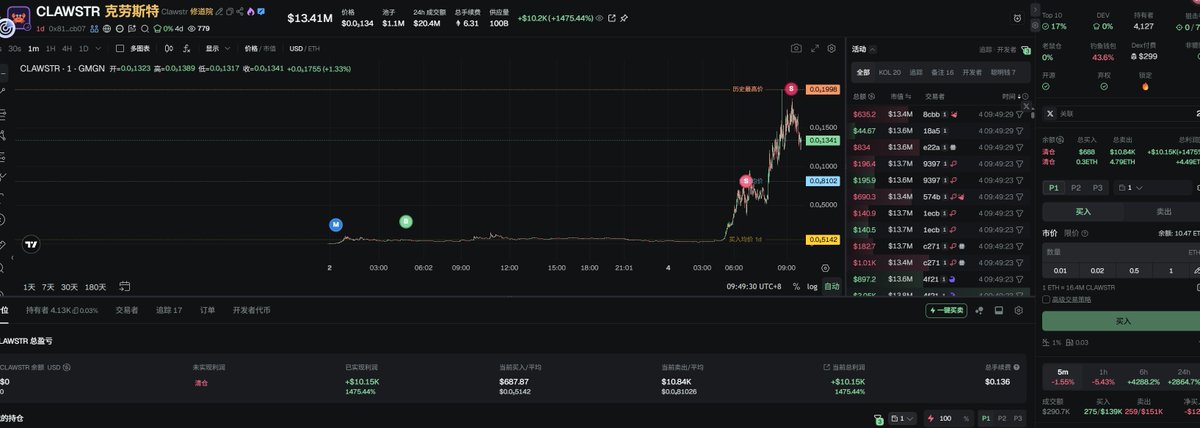Viewport: 1200px width, 428px height.
Task: Click the green 买入 buy button
Action: tap(1121, 321)
